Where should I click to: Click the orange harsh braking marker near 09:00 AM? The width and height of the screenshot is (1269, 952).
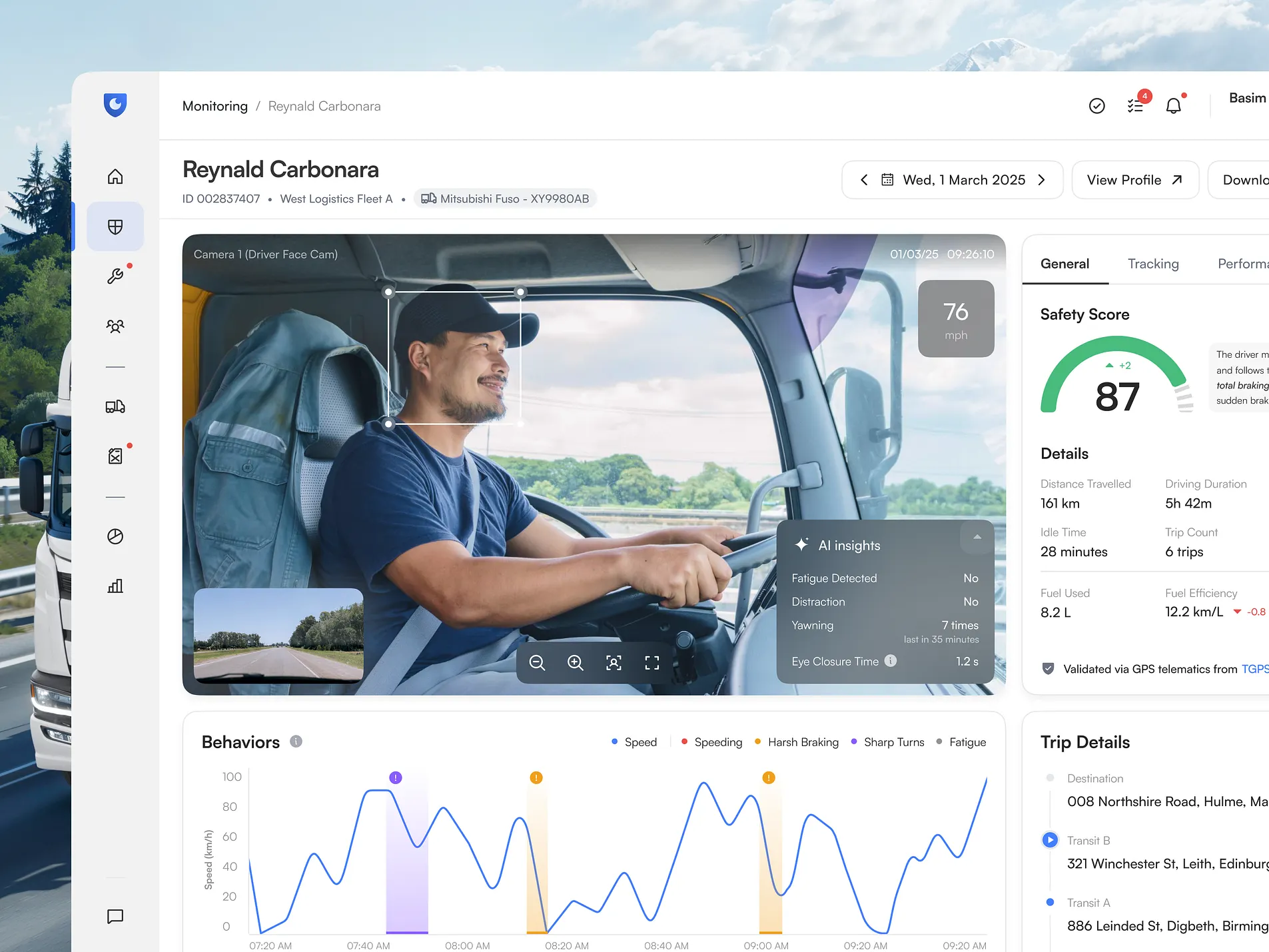click(769, 777)
